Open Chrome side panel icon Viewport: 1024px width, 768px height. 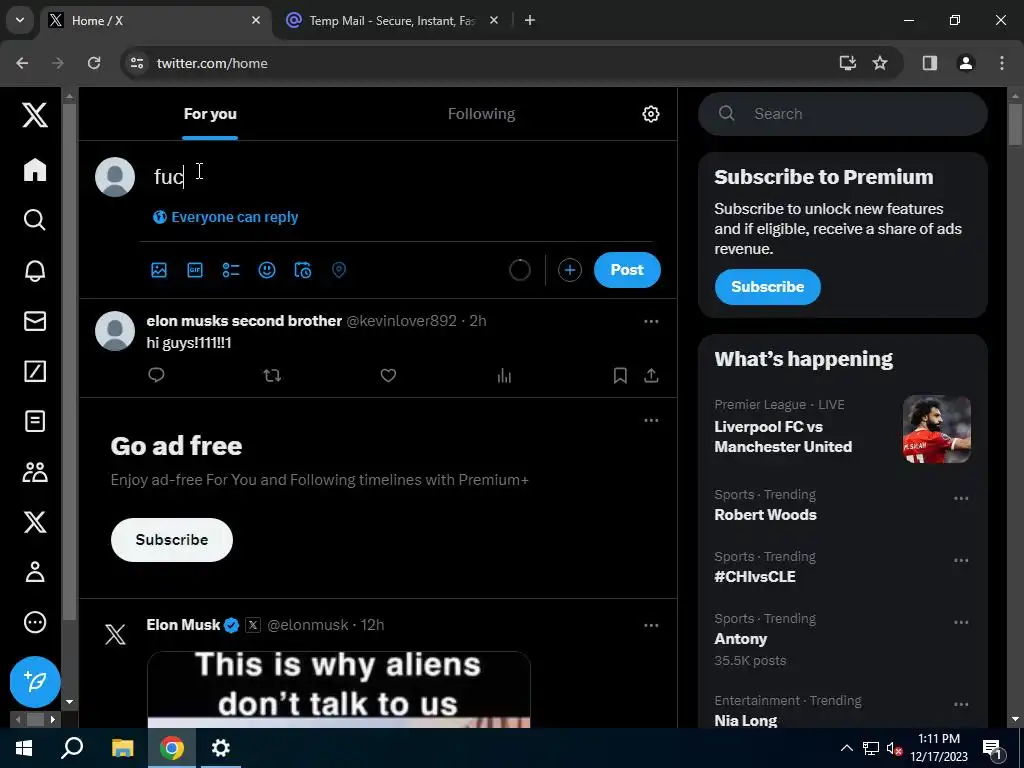click(929, 63)
